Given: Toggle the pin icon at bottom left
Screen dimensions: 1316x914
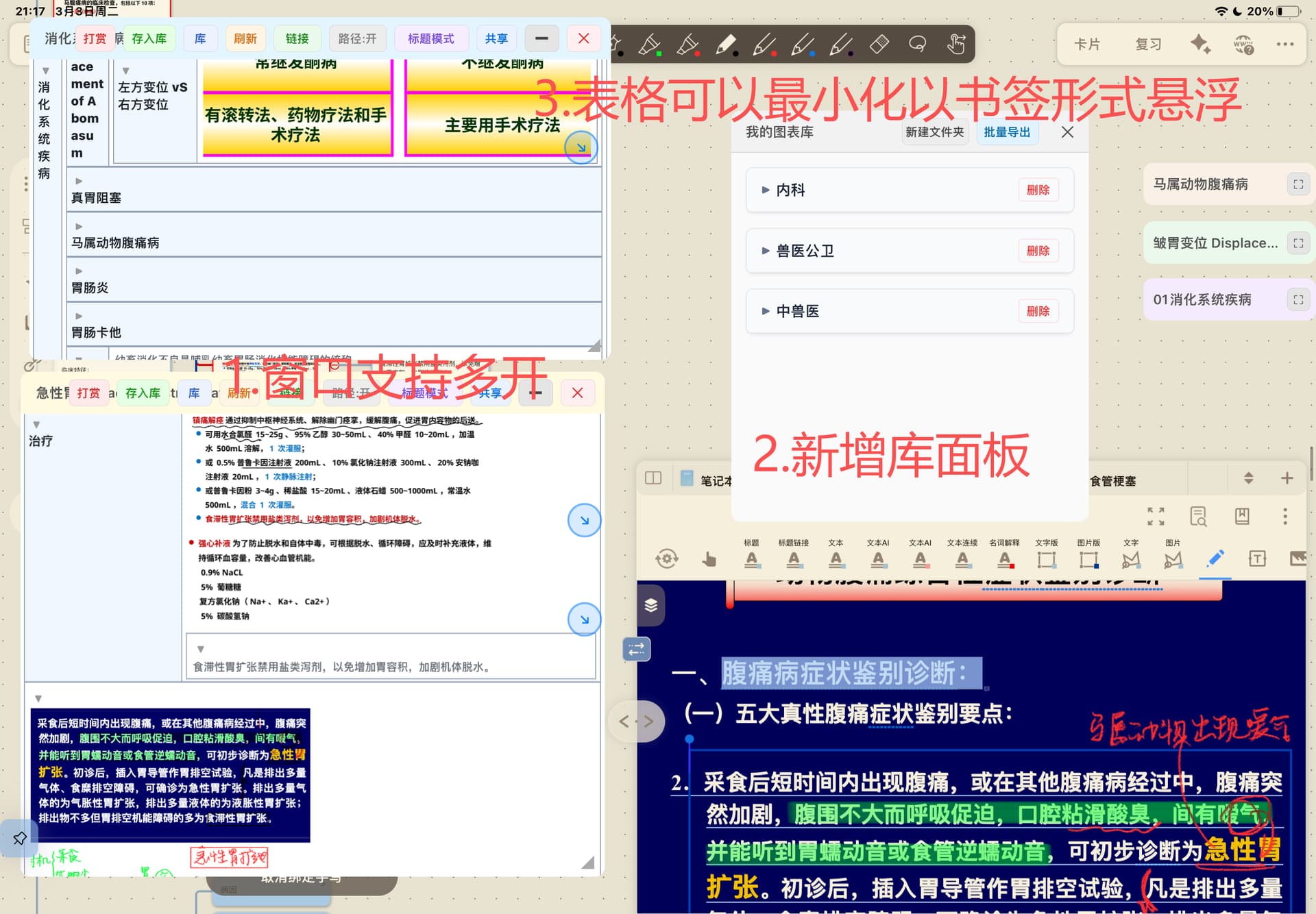Looking at the screenshot, I should click(x=19, y=837).
